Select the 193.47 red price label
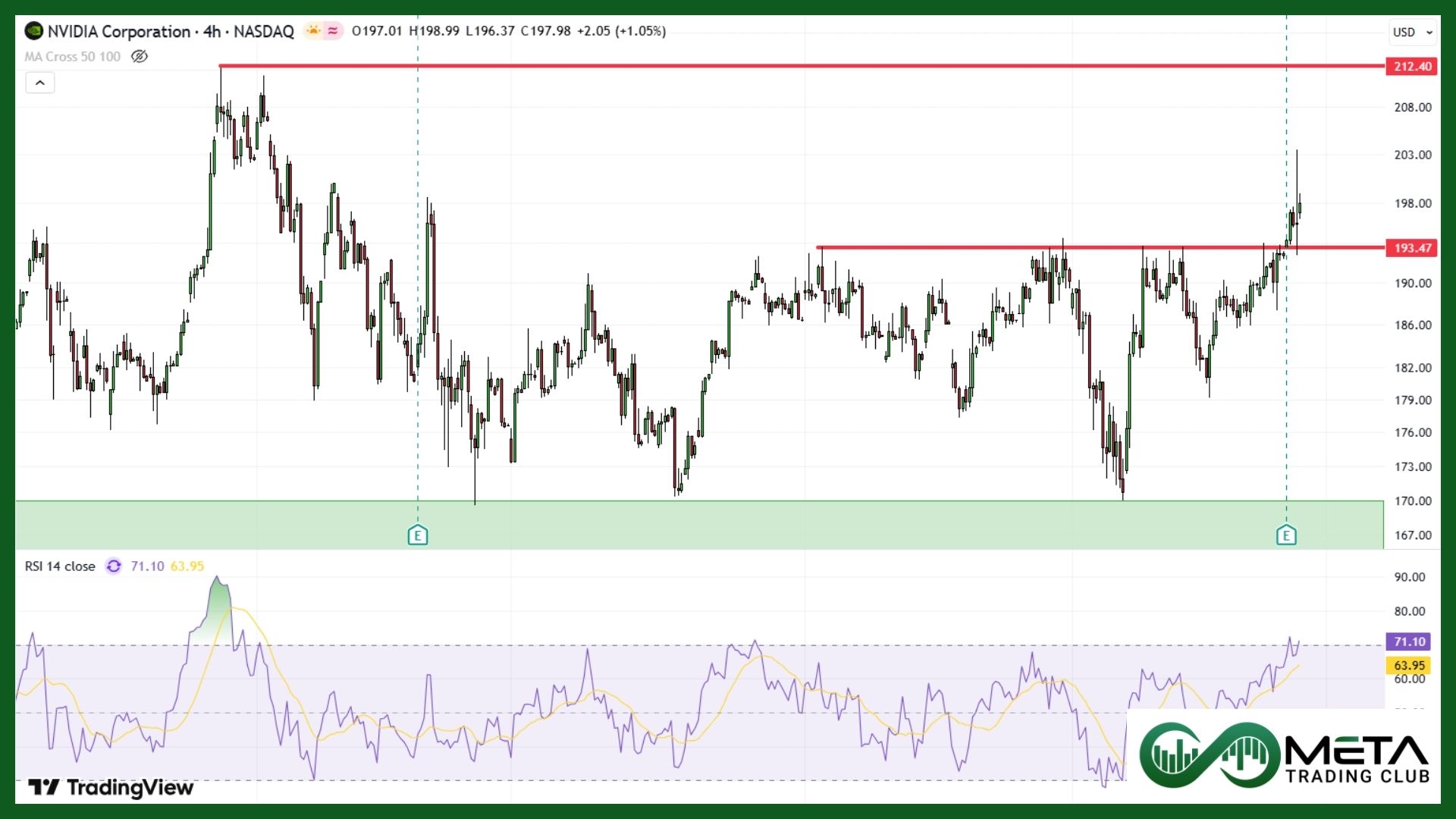The width and height of the screenshot is (1456, 819). 1412,248
